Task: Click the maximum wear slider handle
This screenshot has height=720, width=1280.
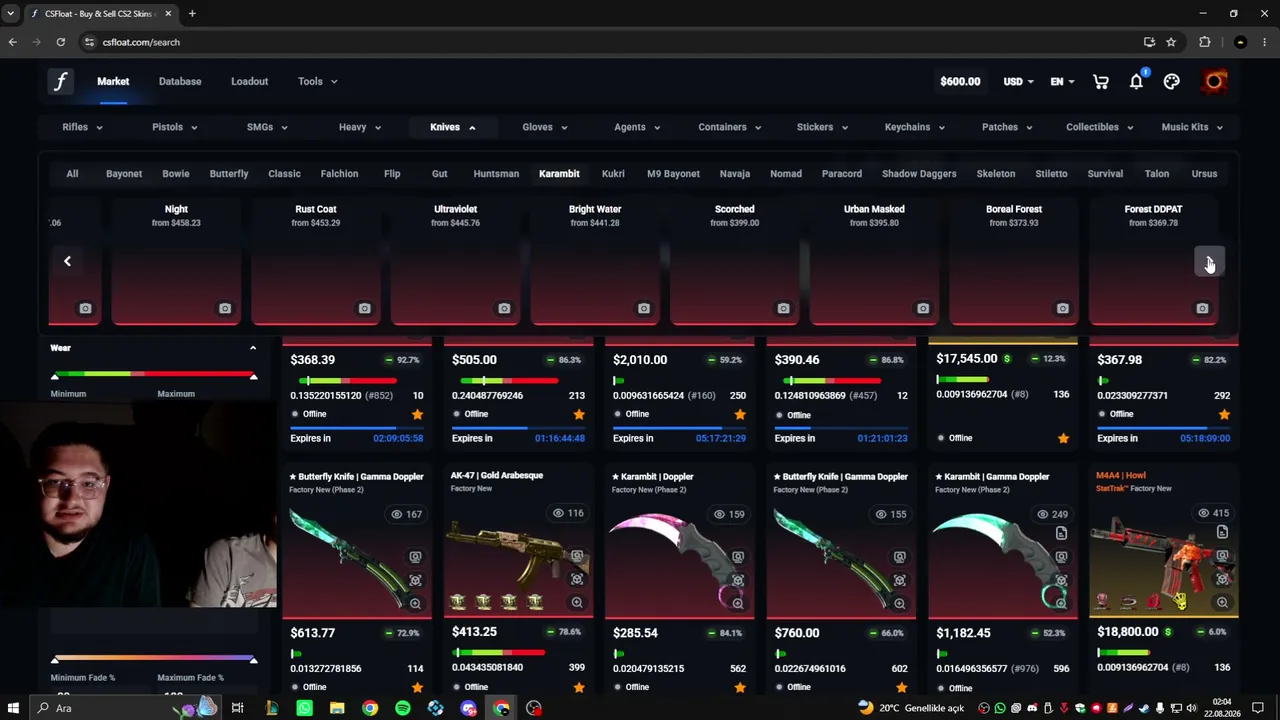Action: click(253, 376)
